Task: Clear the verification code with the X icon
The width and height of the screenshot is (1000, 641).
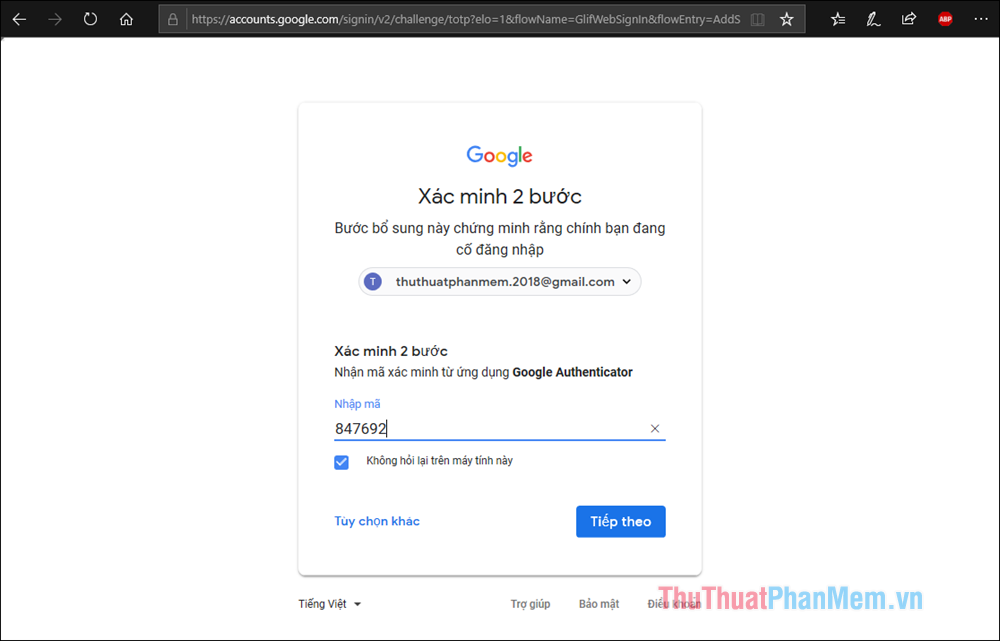Action: (655, 428)
